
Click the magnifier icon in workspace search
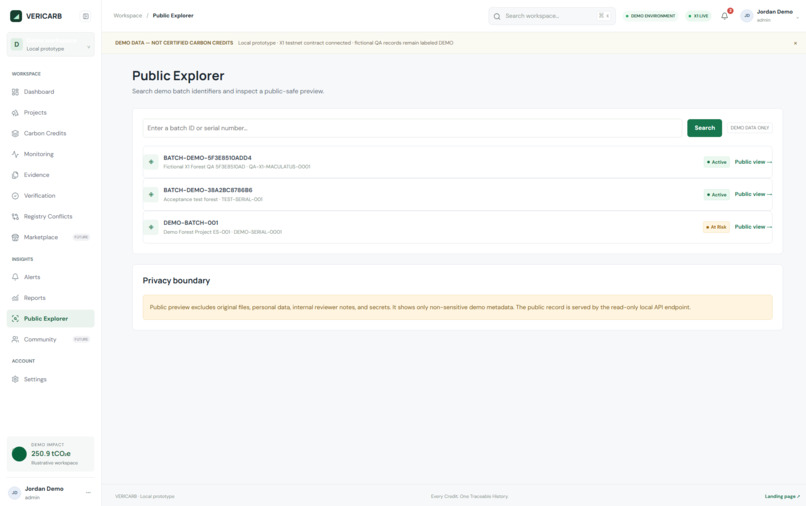pyautogui.click(x=497, y=16)
